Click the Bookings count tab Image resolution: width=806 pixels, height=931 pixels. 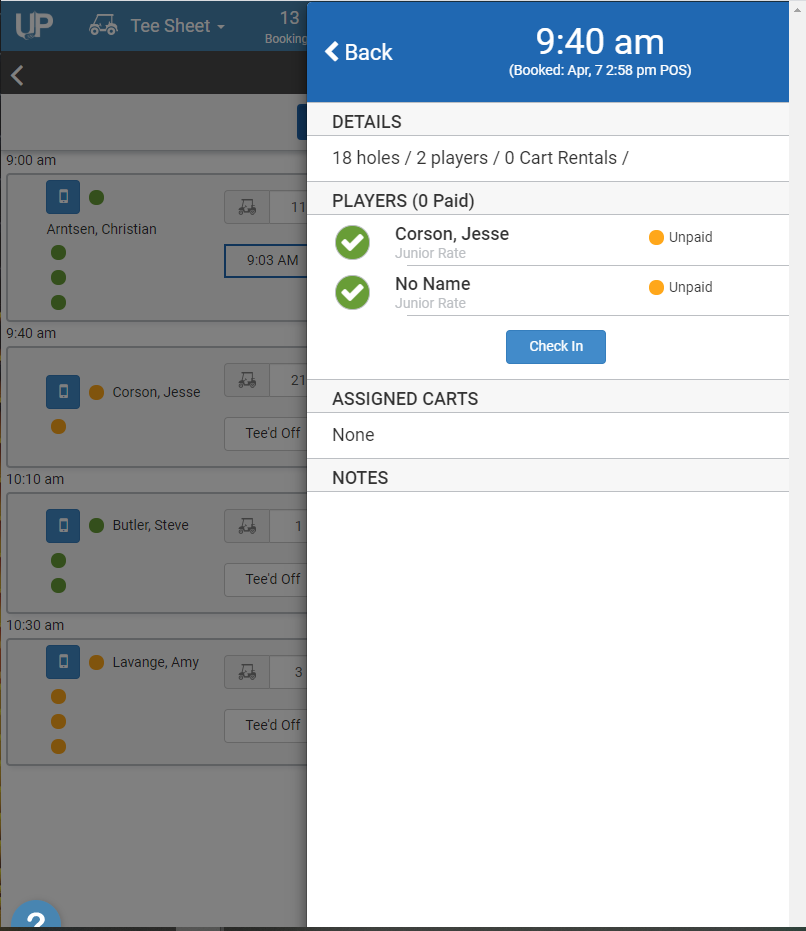(x=286, y=27)
